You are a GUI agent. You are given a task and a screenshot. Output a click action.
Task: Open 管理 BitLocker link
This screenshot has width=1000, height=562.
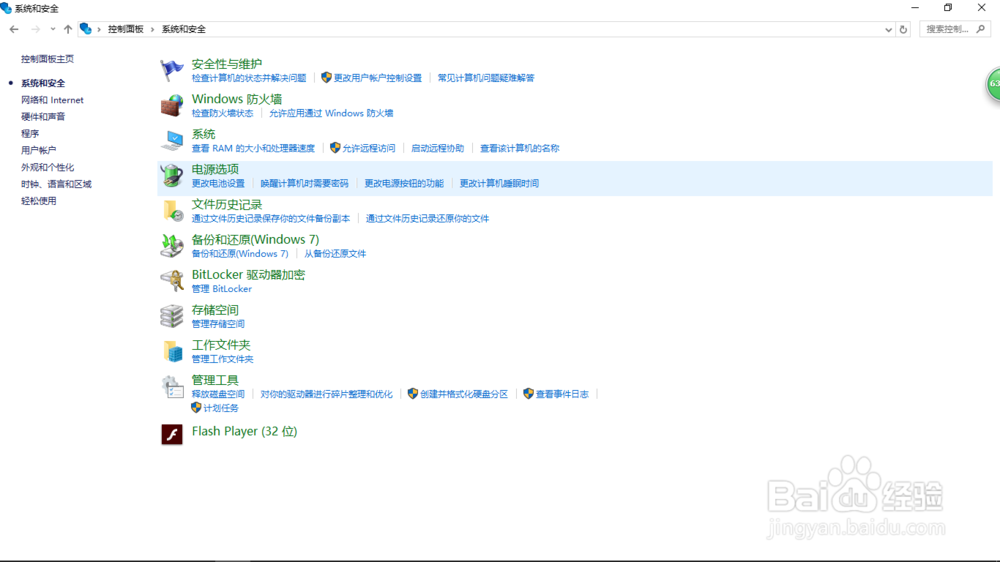click(221, 288)
